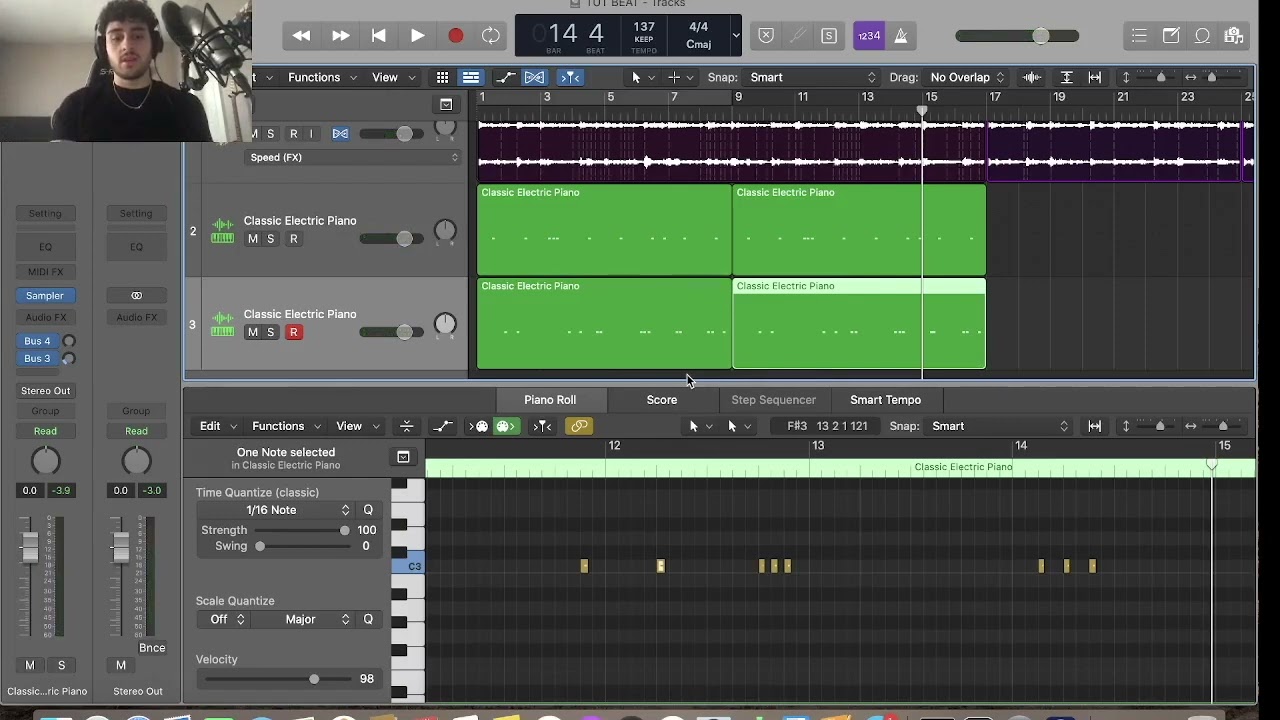The height and width of the screenshot is (720, 1280).
Task: Toggle Catch Playhead in tracks toolbar
Action: click(570, 77)
